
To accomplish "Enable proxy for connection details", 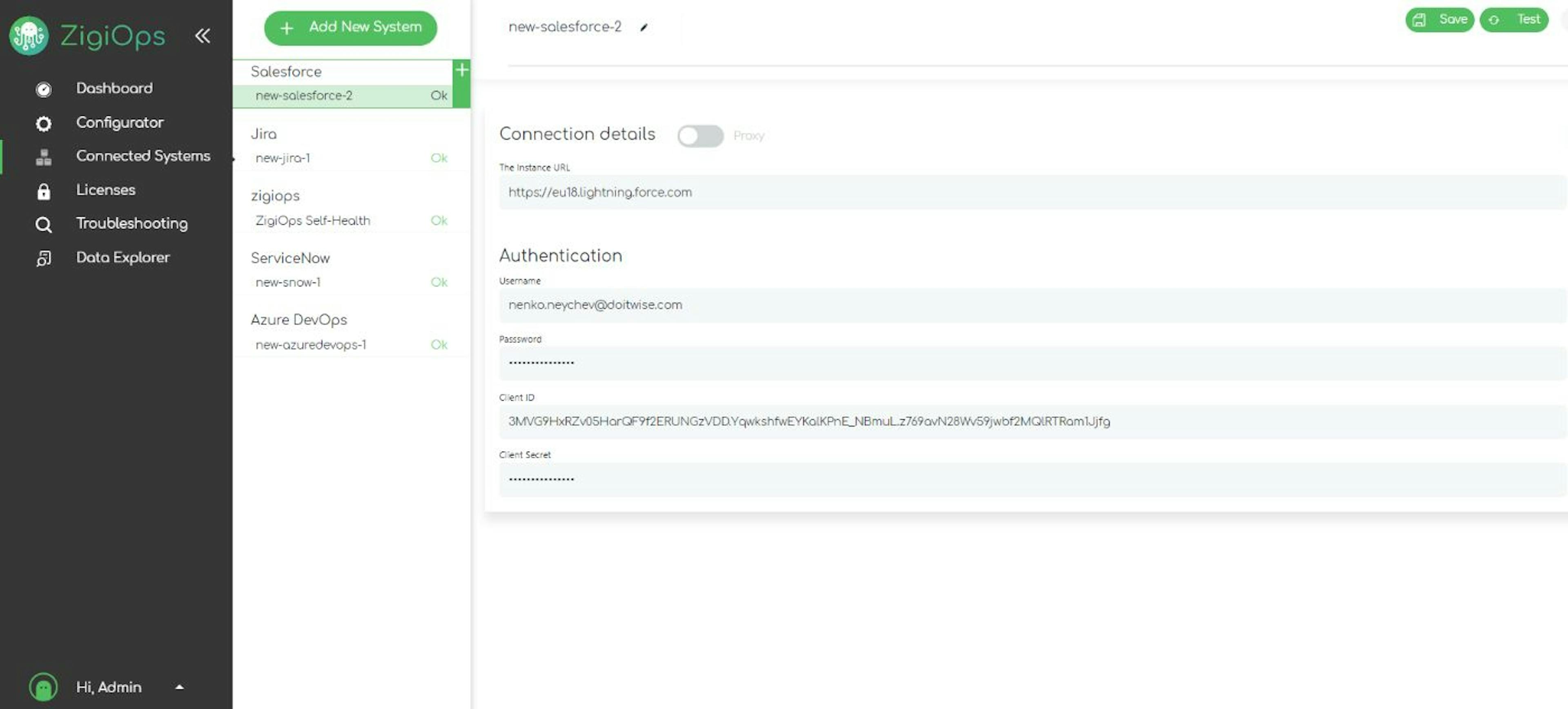I will point(700,135).
